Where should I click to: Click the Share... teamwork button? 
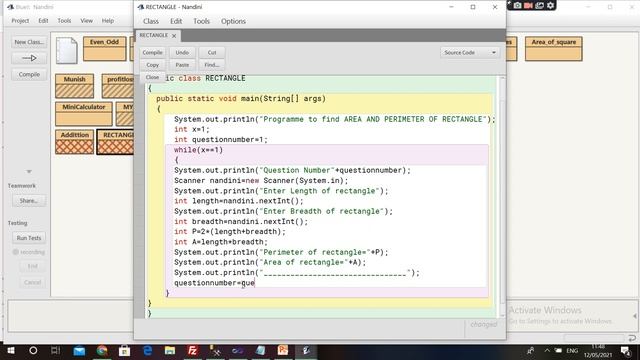[x=29, y=201]
